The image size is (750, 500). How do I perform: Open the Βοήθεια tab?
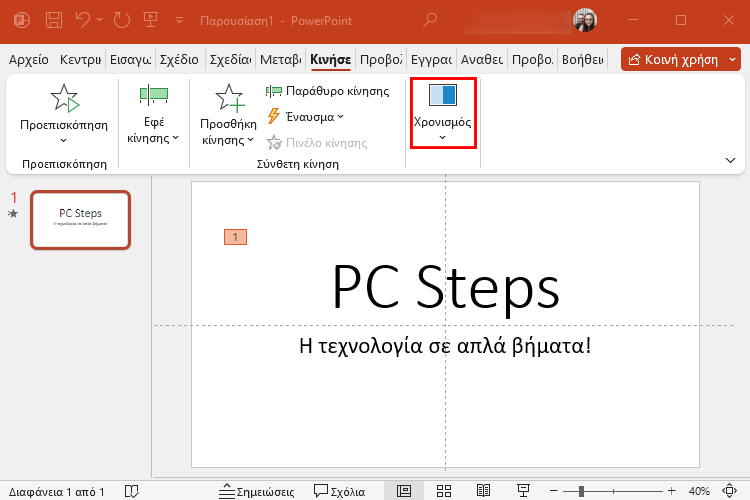(582, 59)
